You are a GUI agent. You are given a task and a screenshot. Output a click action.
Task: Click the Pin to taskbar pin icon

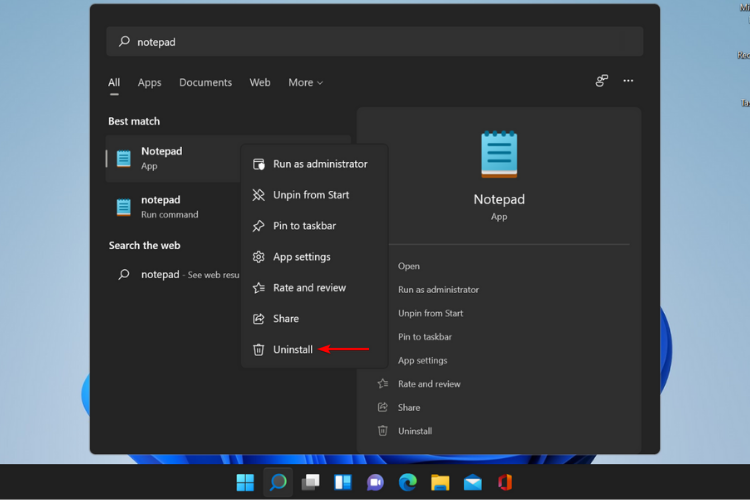pos(259,226)
